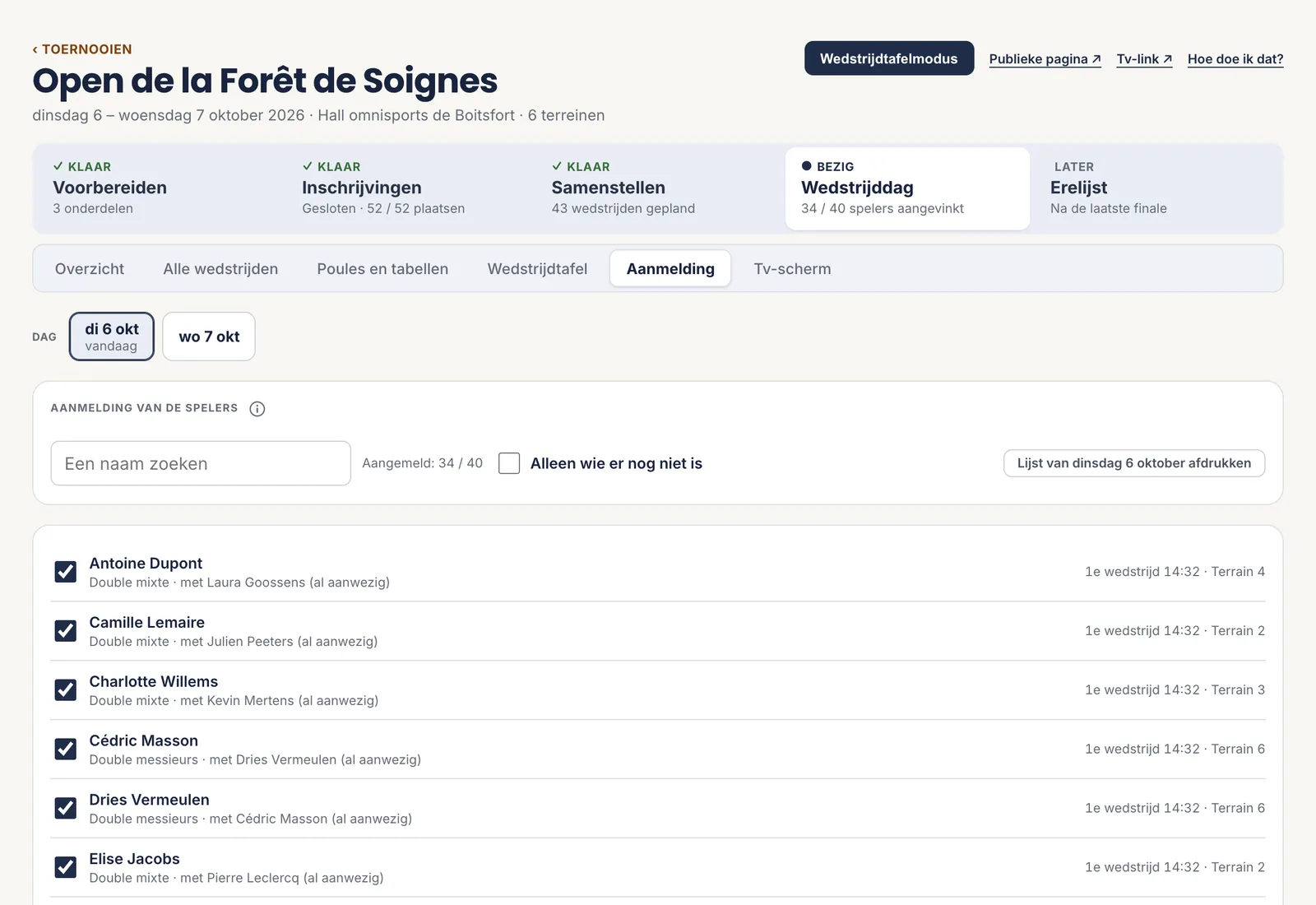Click the info icon beside Aanmelding van de spelers
Screen dimensions: 1316x905
point(257,409)
